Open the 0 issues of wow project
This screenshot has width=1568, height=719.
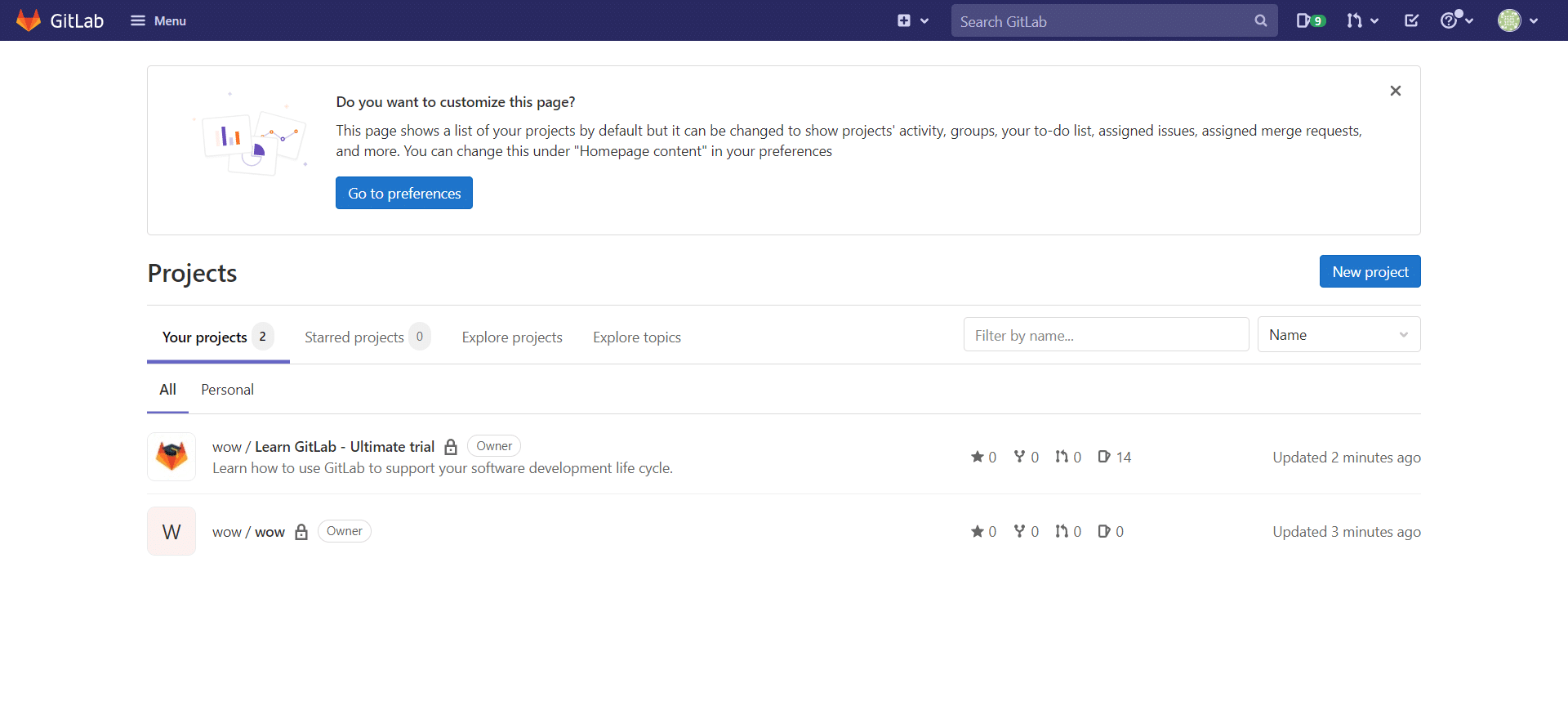pos(1111,531)
